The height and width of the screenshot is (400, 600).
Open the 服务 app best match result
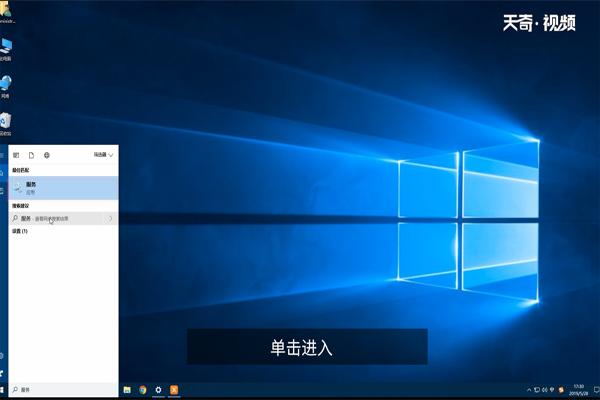click(x=63, y=188)
